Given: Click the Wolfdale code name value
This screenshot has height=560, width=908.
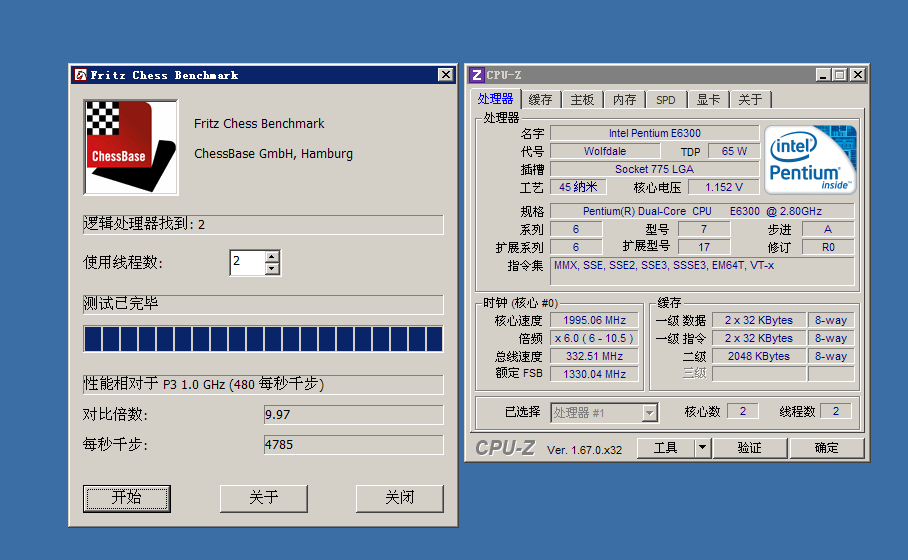Looking at the screenshot, I should (x=605, y=151).
